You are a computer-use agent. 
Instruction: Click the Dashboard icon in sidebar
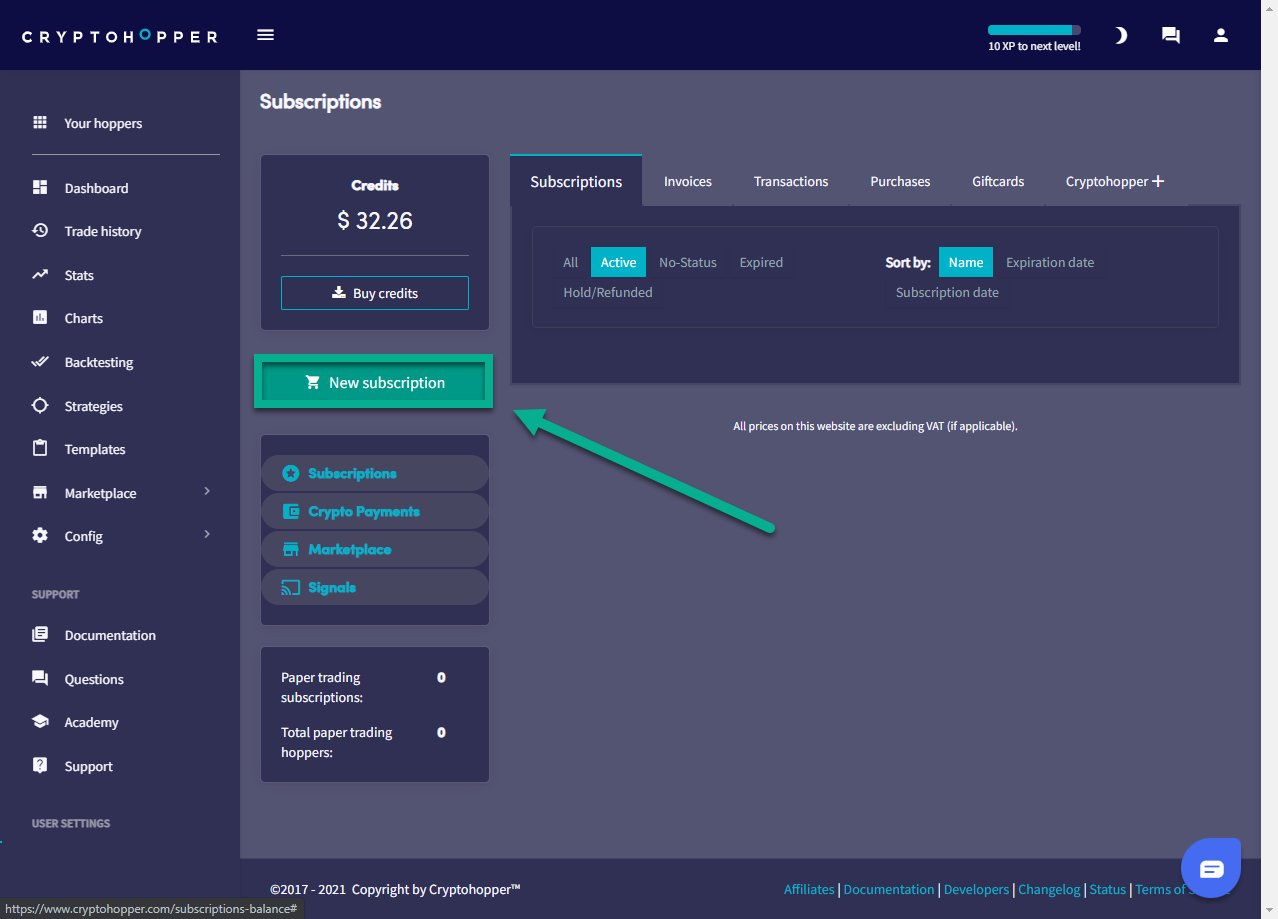point(40,188)
